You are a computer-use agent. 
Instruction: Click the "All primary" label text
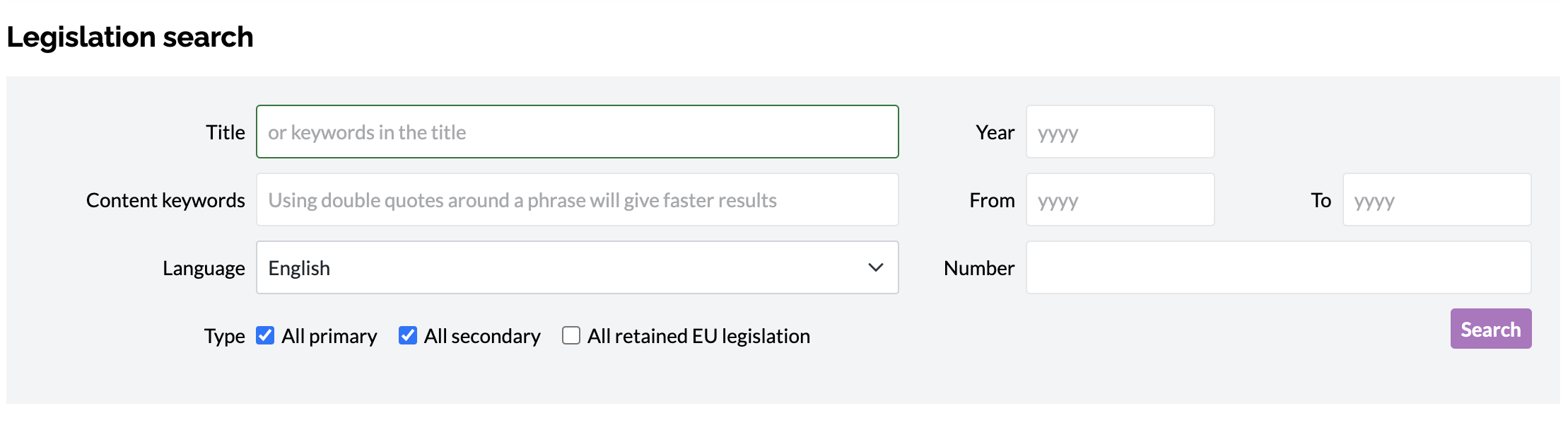(x=329, y=336)
